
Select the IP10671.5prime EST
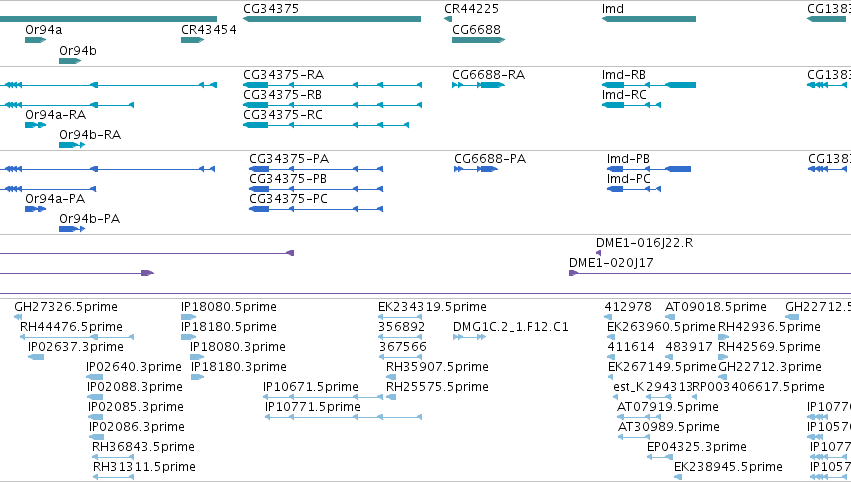coord(323,397)
